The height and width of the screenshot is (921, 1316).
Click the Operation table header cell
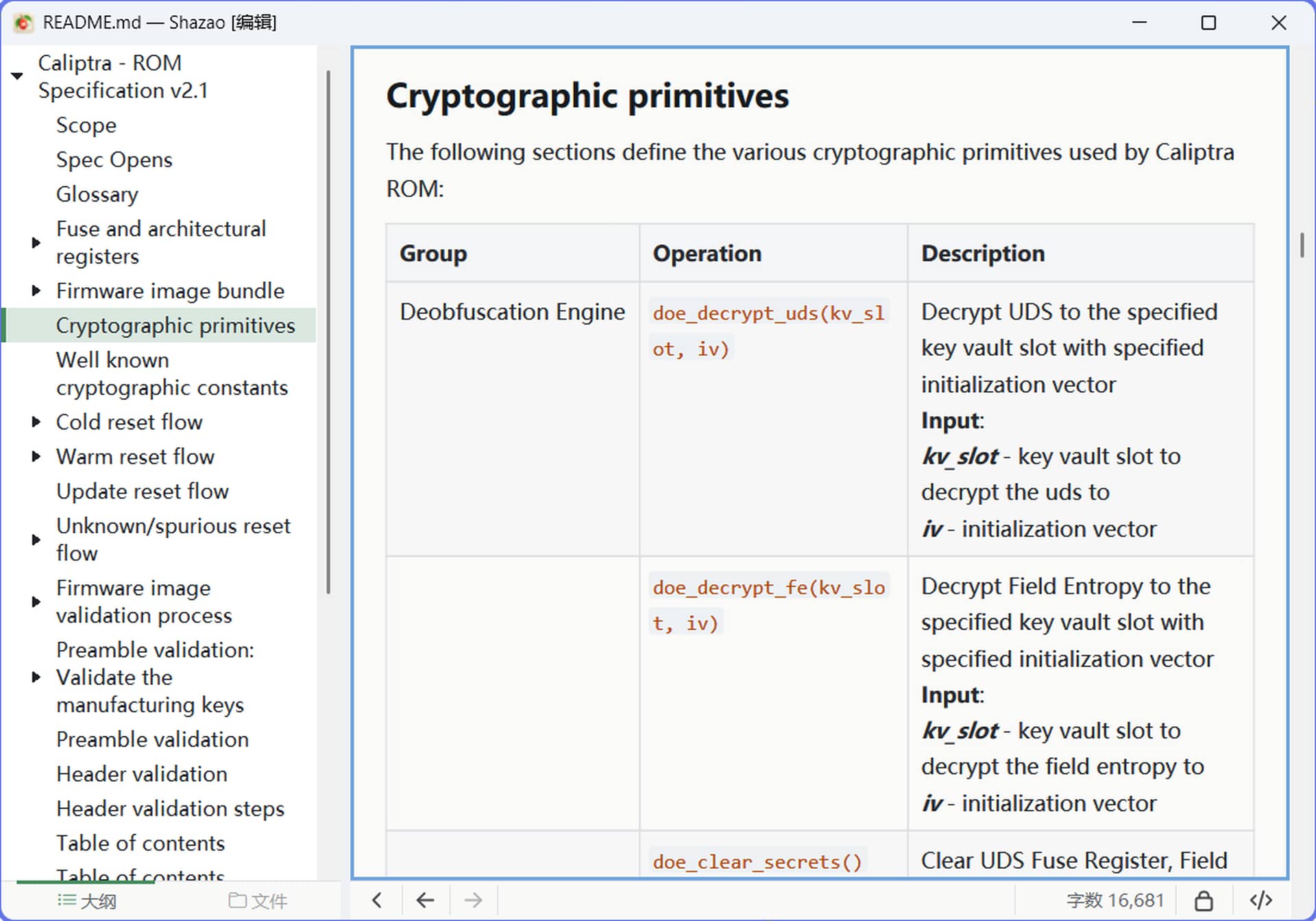[773, 253]
